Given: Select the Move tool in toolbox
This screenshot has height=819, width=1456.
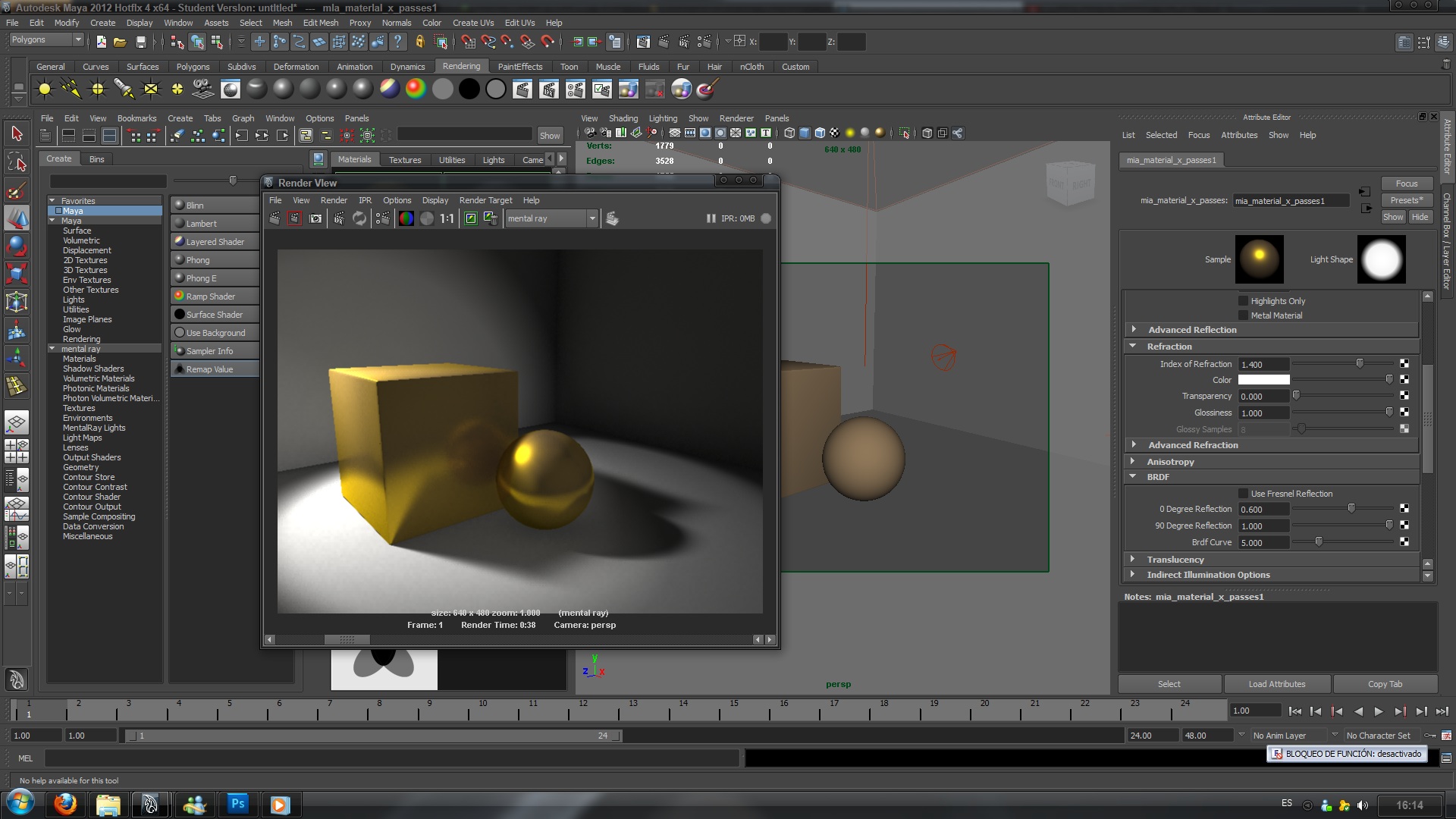Looking at the screenshot, I should click(17, 218).
